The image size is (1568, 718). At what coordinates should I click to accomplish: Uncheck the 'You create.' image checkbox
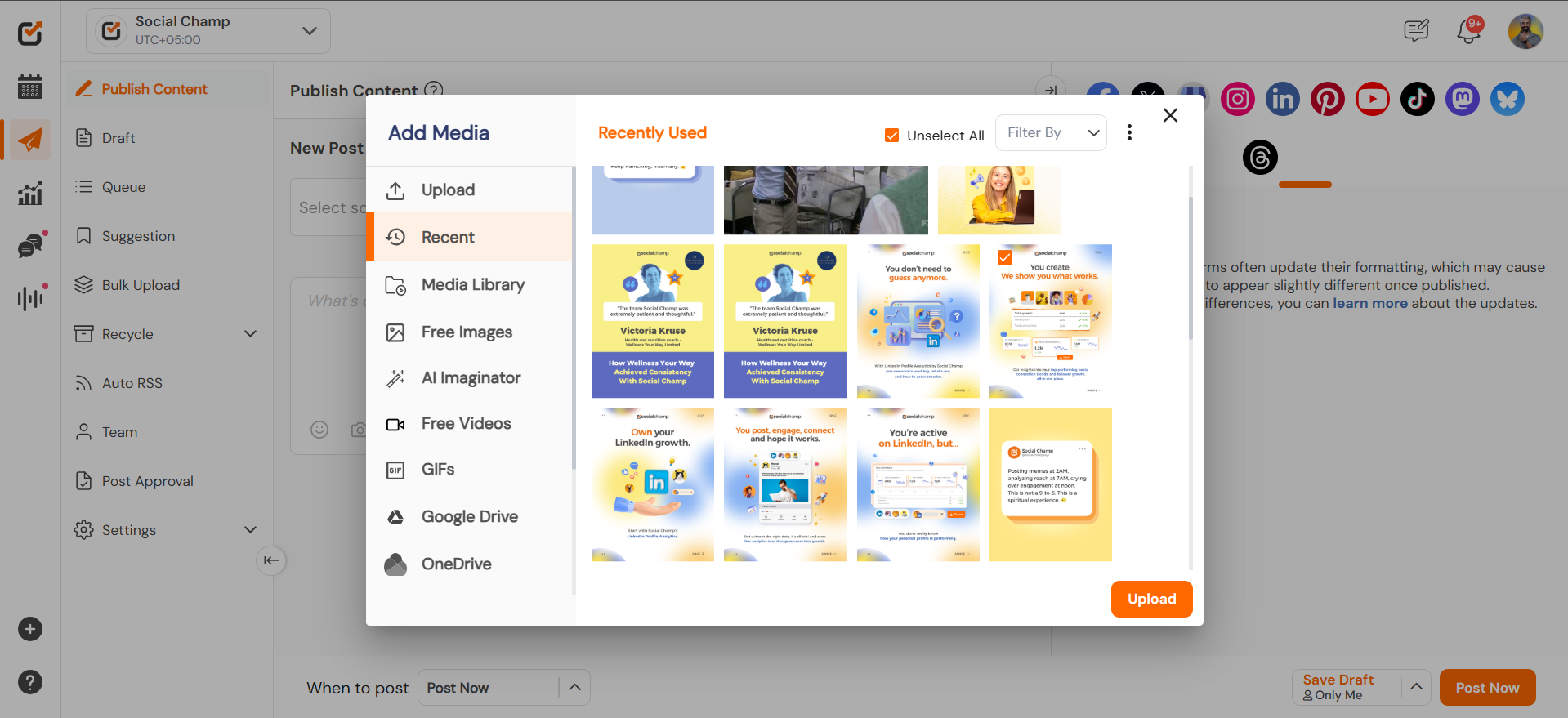pos(1005,257)
